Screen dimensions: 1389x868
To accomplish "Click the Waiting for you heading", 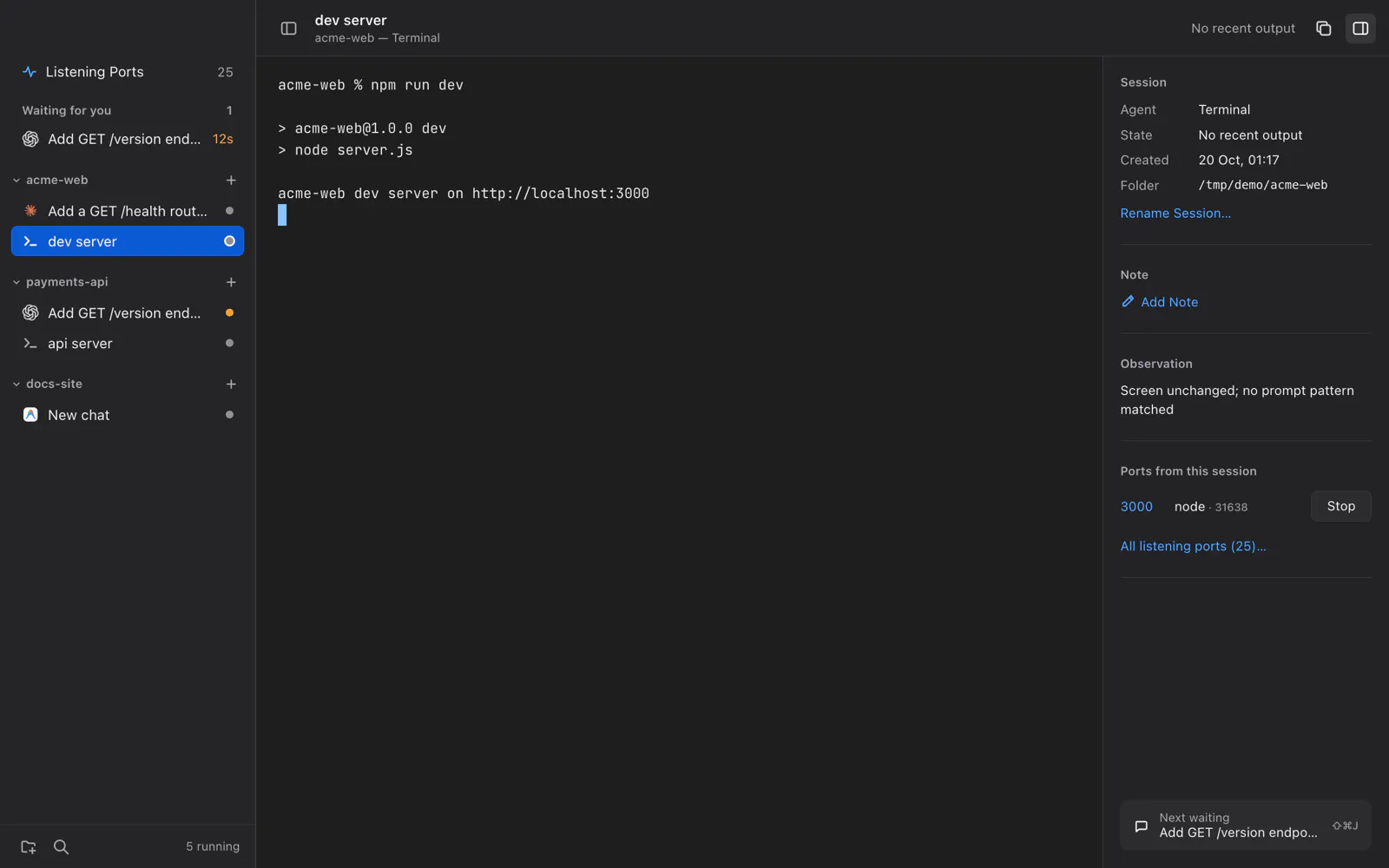I will (x=67, y=110).
